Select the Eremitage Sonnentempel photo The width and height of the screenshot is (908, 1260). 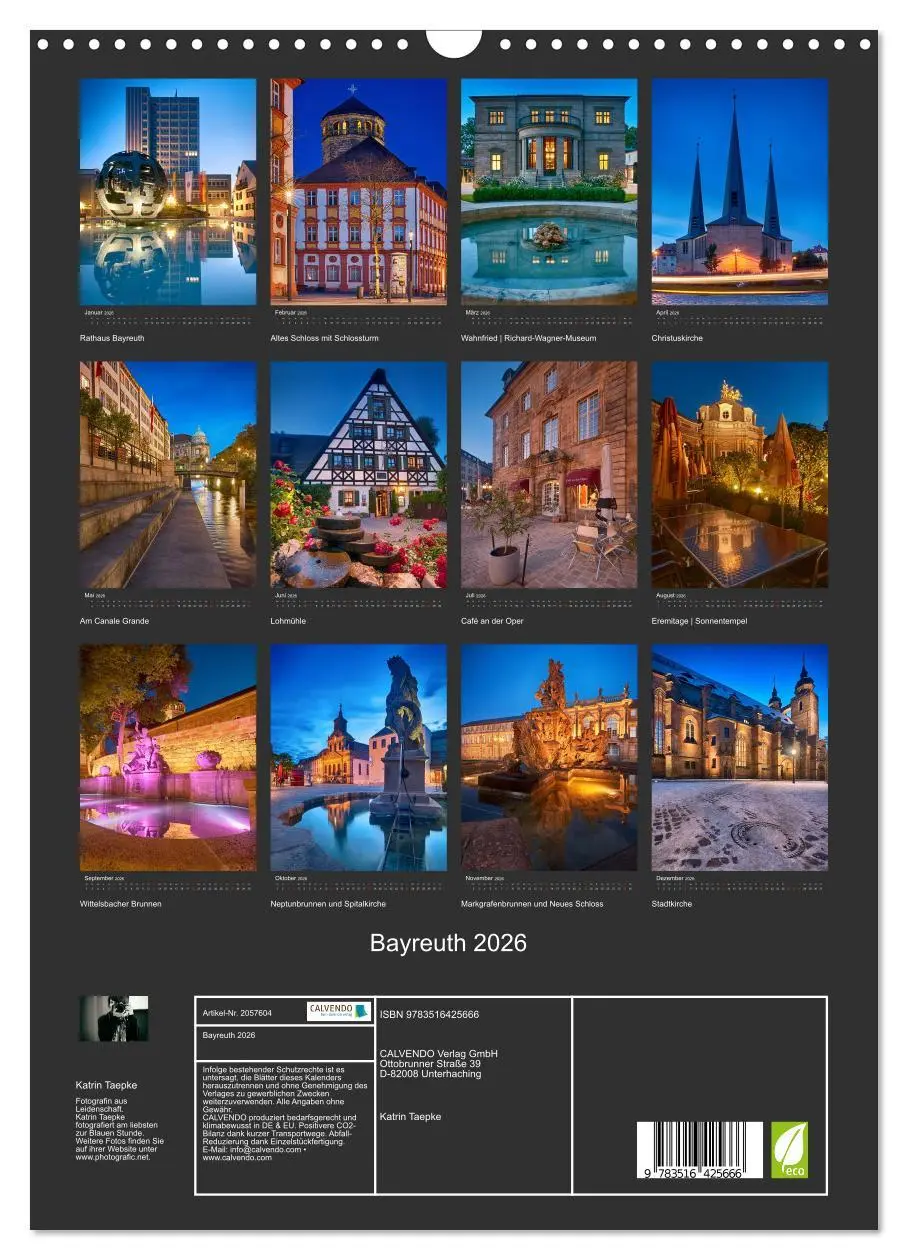point(740,475)
